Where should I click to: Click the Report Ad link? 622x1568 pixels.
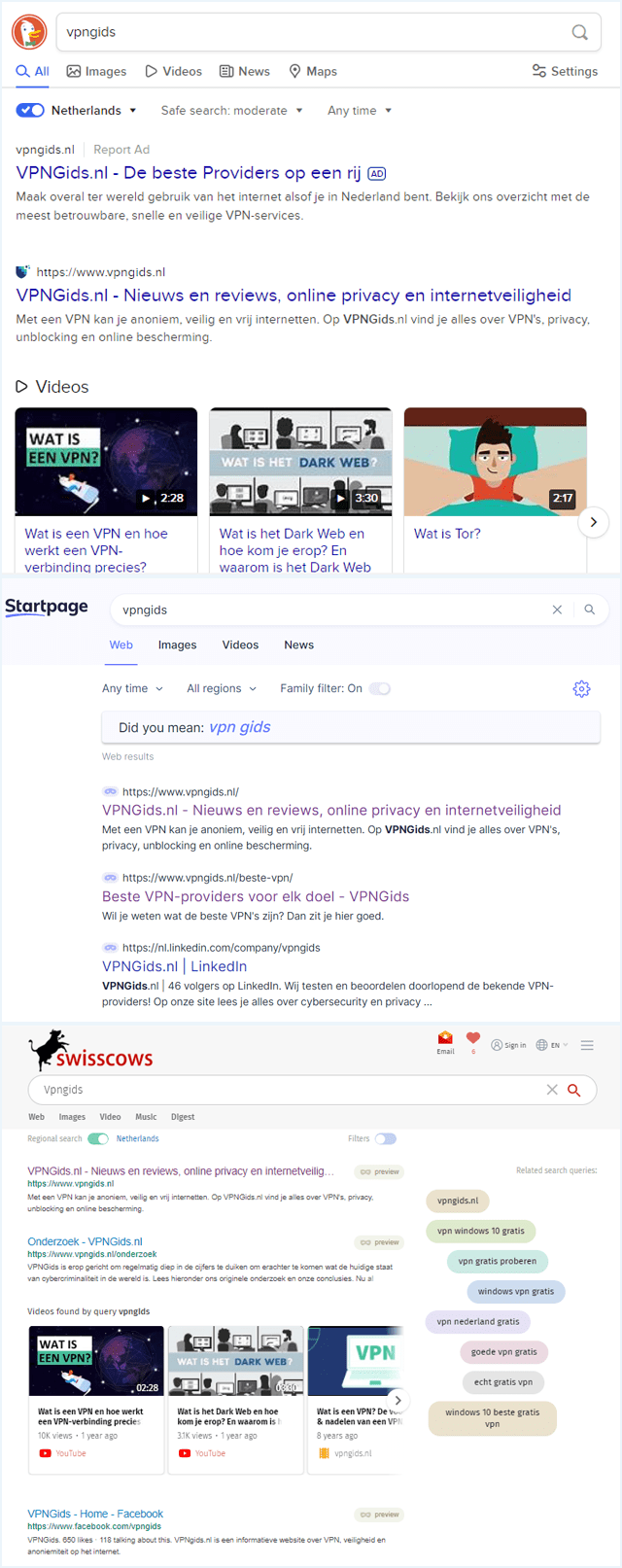tap(121, 150)
